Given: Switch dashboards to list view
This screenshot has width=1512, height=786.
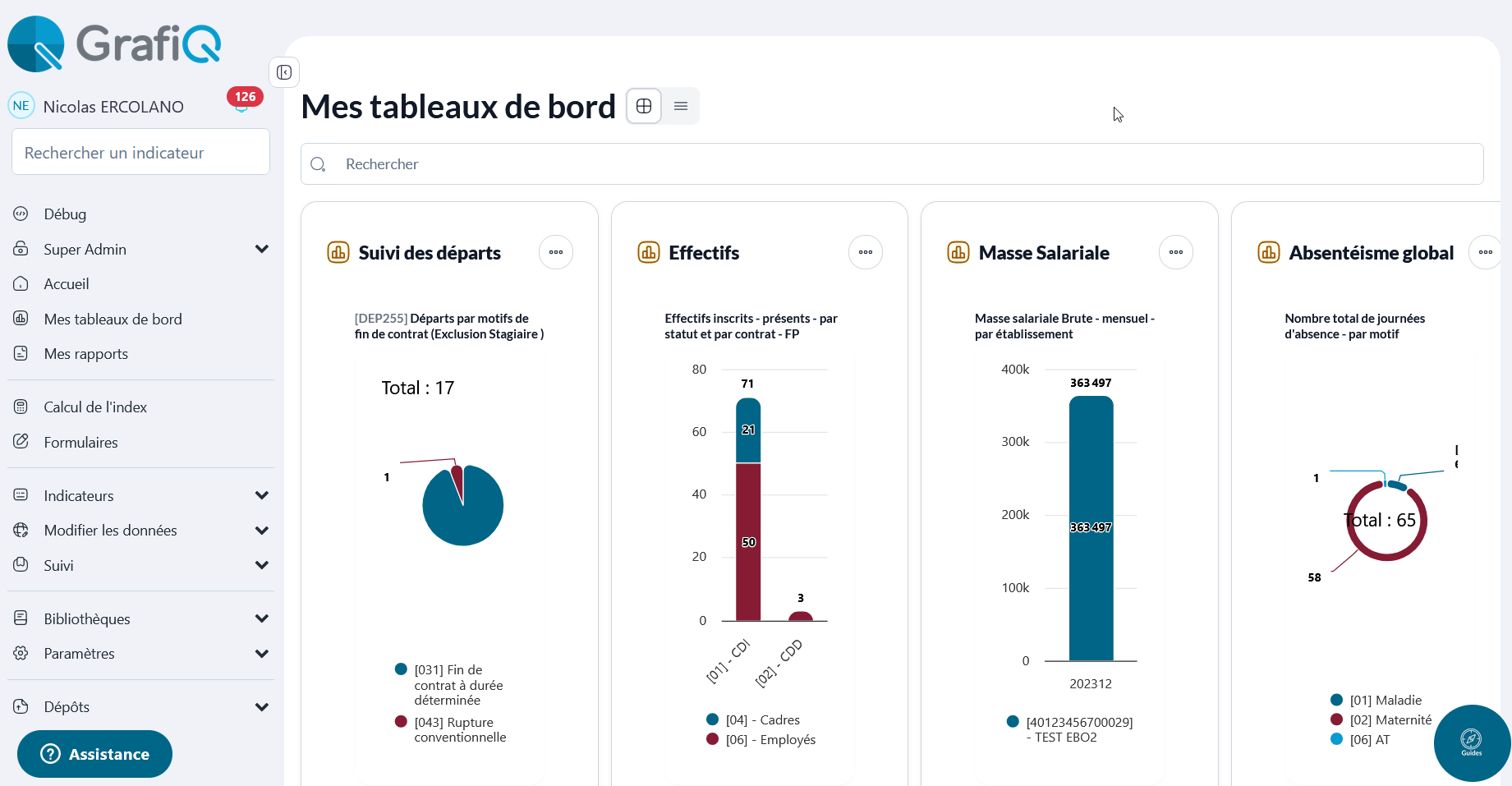Looking at the screenshot, I should [680, 106].
